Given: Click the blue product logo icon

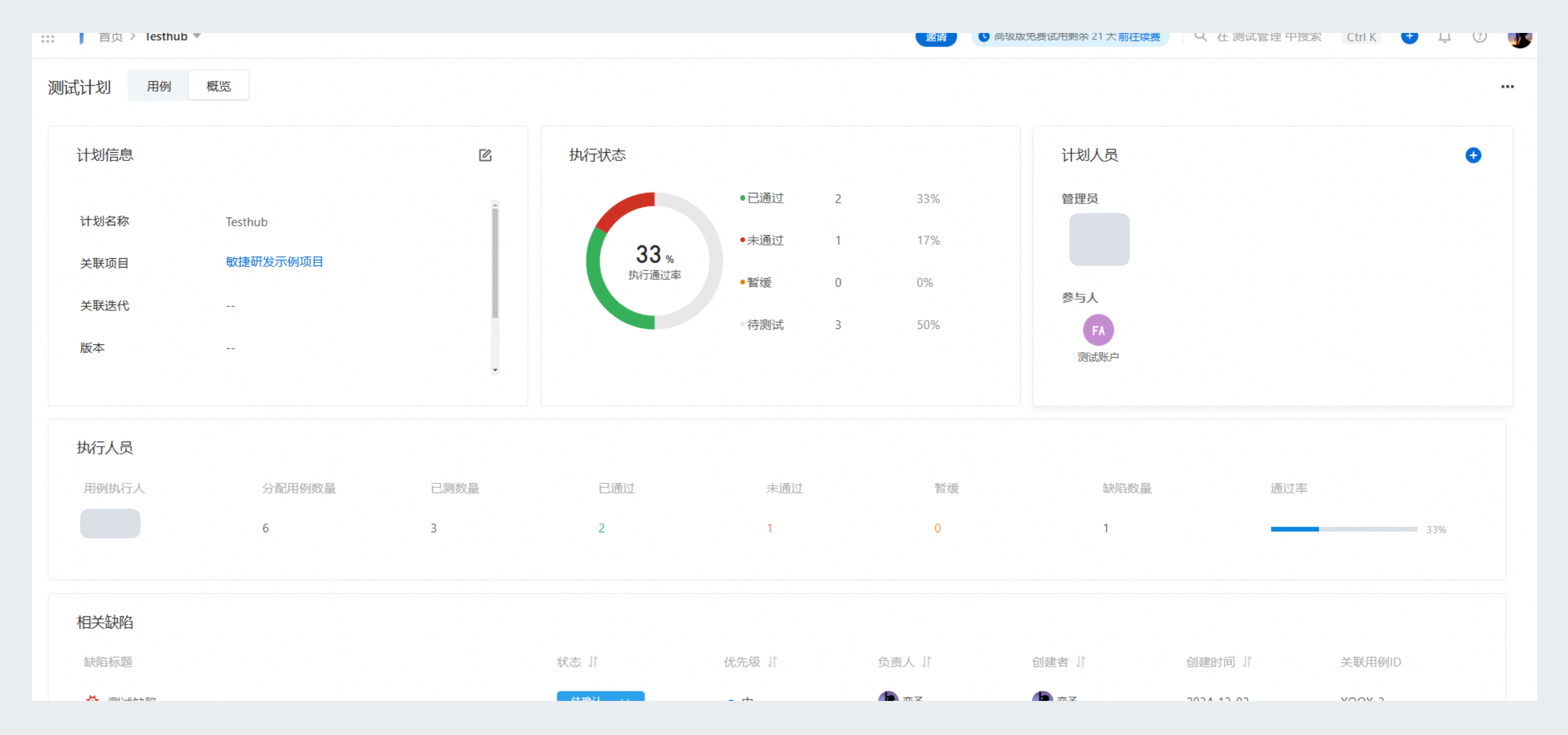Looking at the screenshot, I should click(x=81, y=38).
